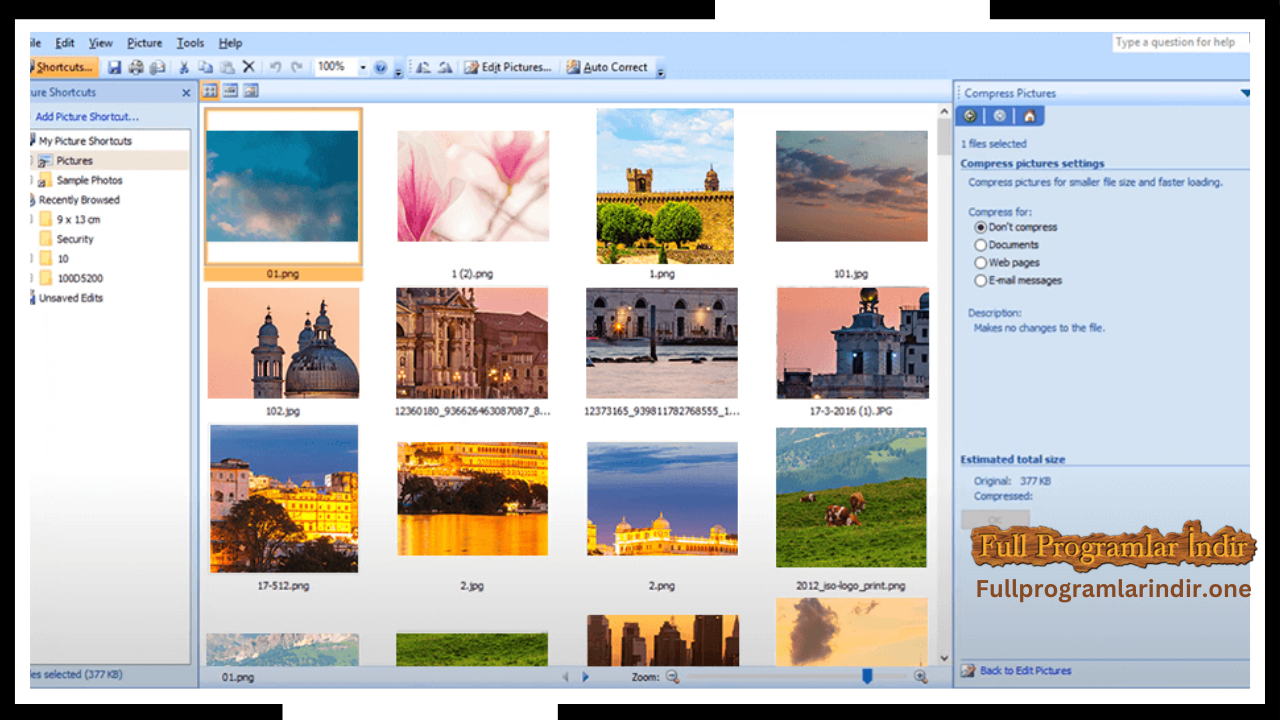Click the E-mail pictures toolbar icon
Screen dimensions: 1280x720
157,67
